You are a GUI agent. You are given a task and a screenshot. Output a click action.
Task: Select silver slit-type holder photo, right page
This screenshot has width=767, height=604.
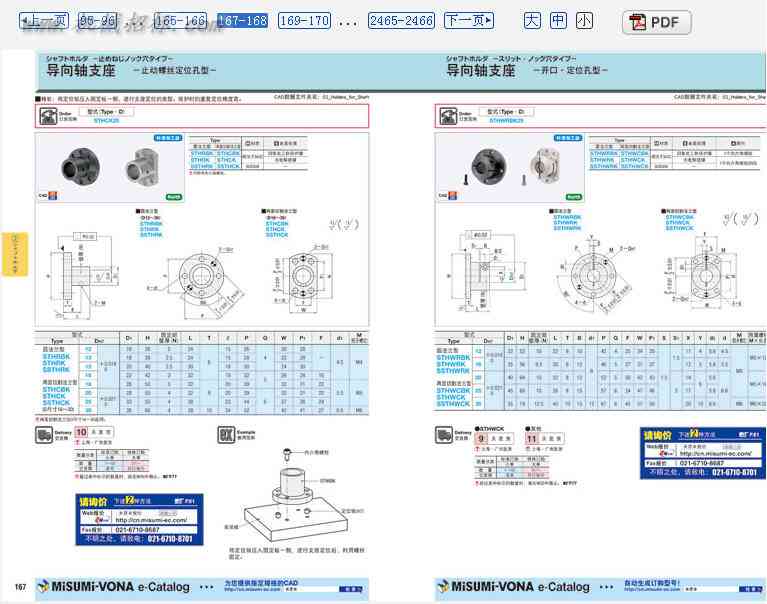pyautogui.click(x=544, y=166)
